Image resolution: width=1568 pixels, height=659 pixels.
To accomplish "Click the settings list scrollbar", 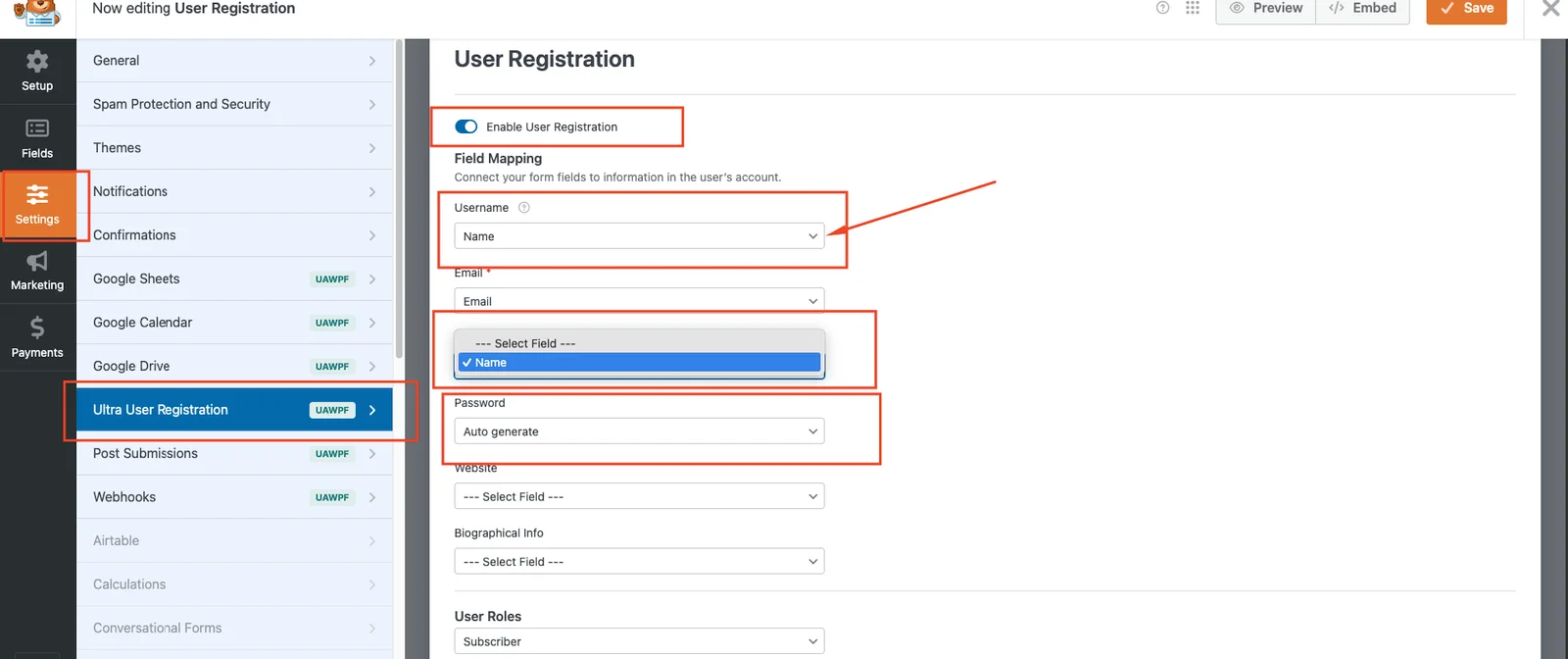I will [399, 196].
